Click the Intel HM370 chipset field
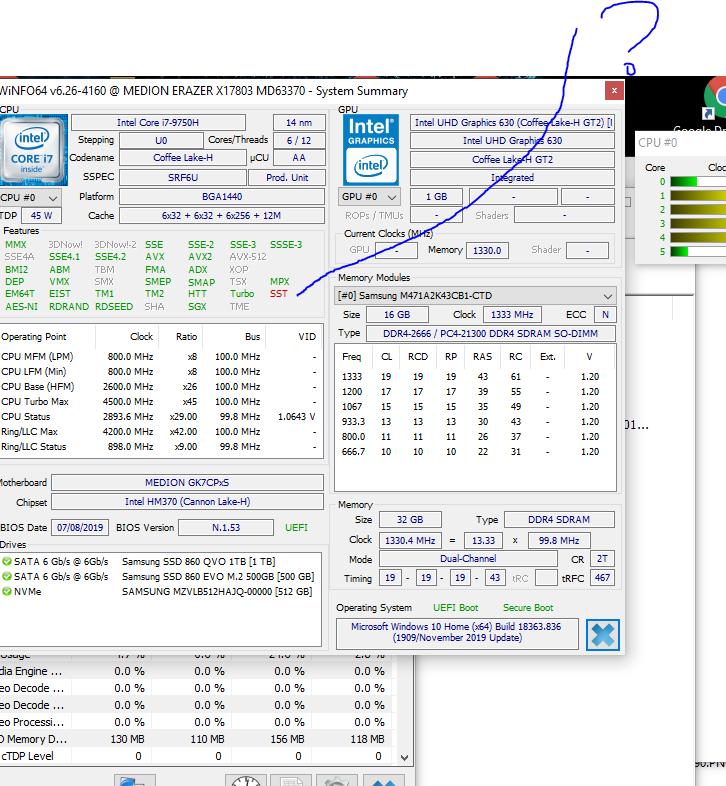Viewport: 726px width, 786px height. click(x=186, y=501)
